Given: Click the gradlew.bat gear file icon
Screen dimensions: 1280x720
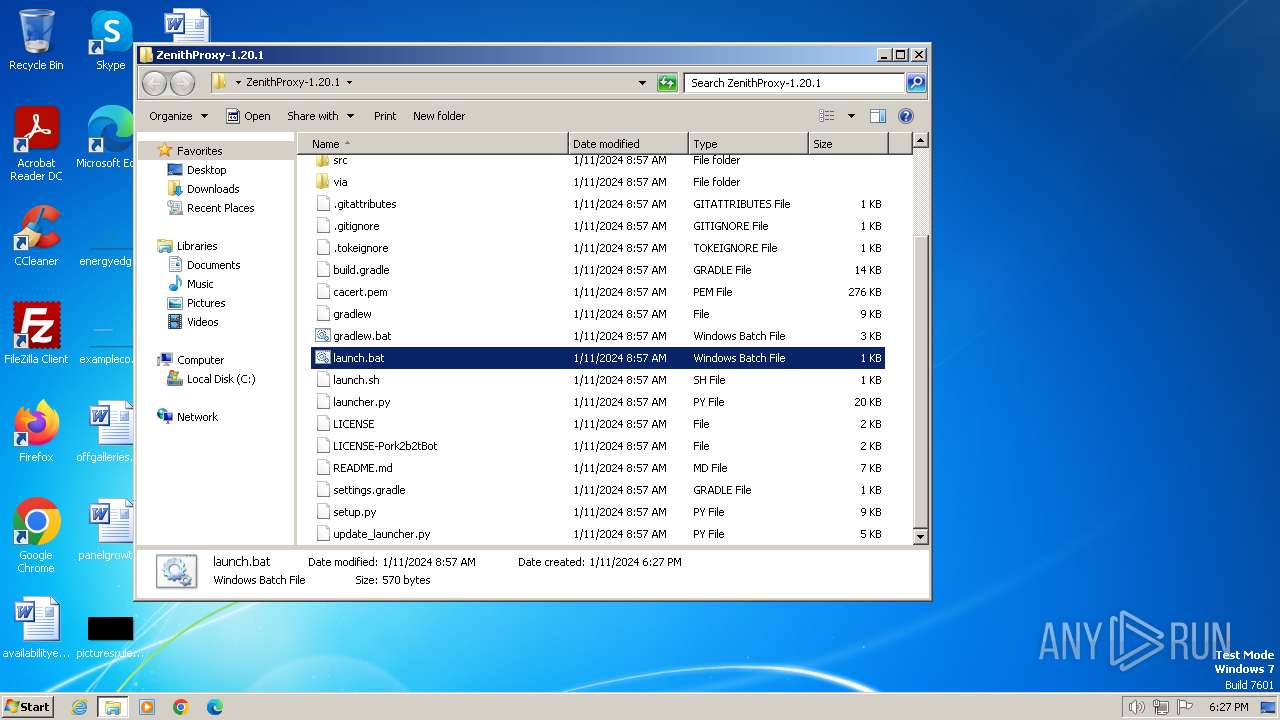Looking at the screenshot, I should coord(322,336).
